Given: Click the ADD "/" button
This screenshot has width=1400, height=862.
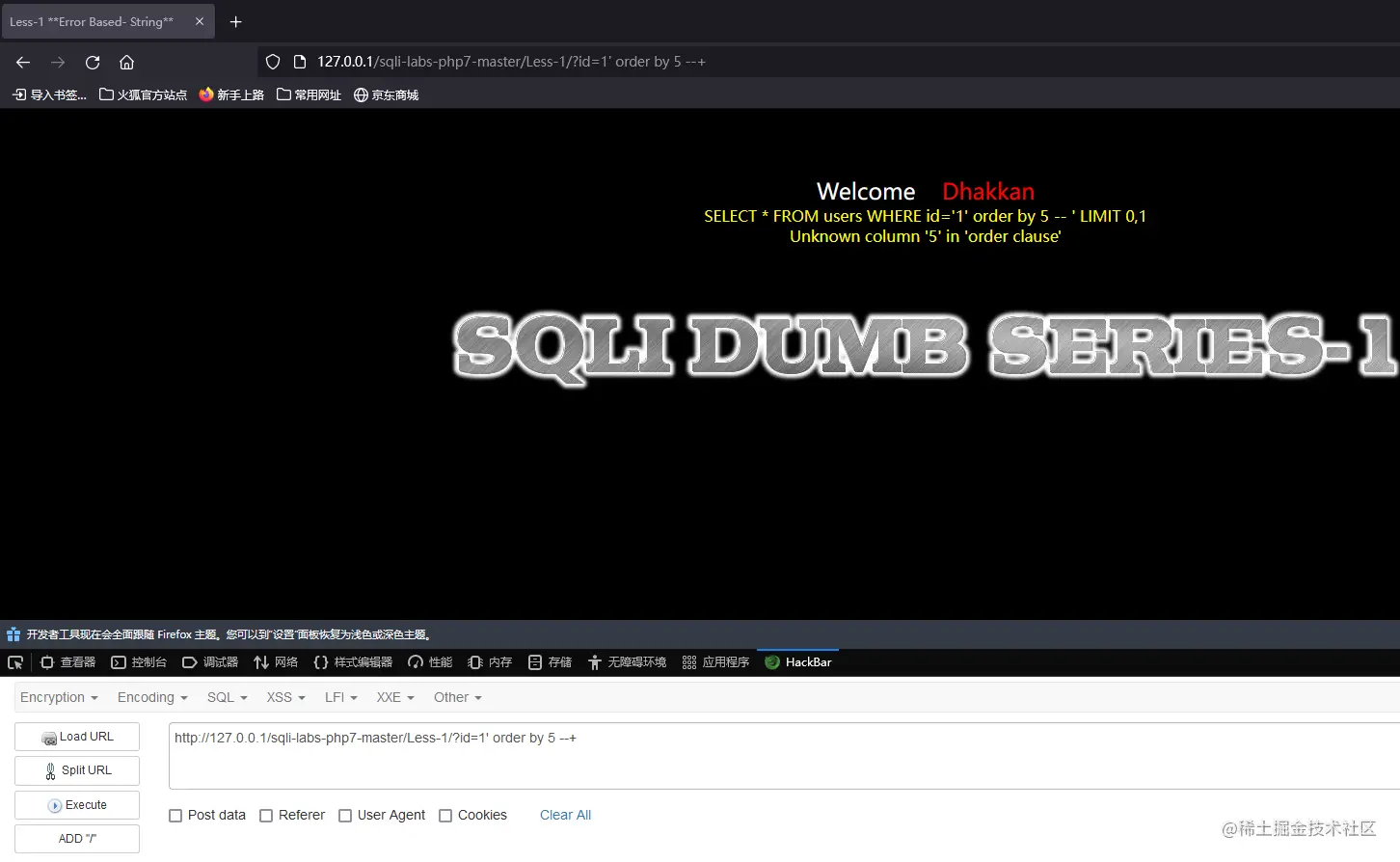Looking at the screenshot, I should click(x=77, y=839).
